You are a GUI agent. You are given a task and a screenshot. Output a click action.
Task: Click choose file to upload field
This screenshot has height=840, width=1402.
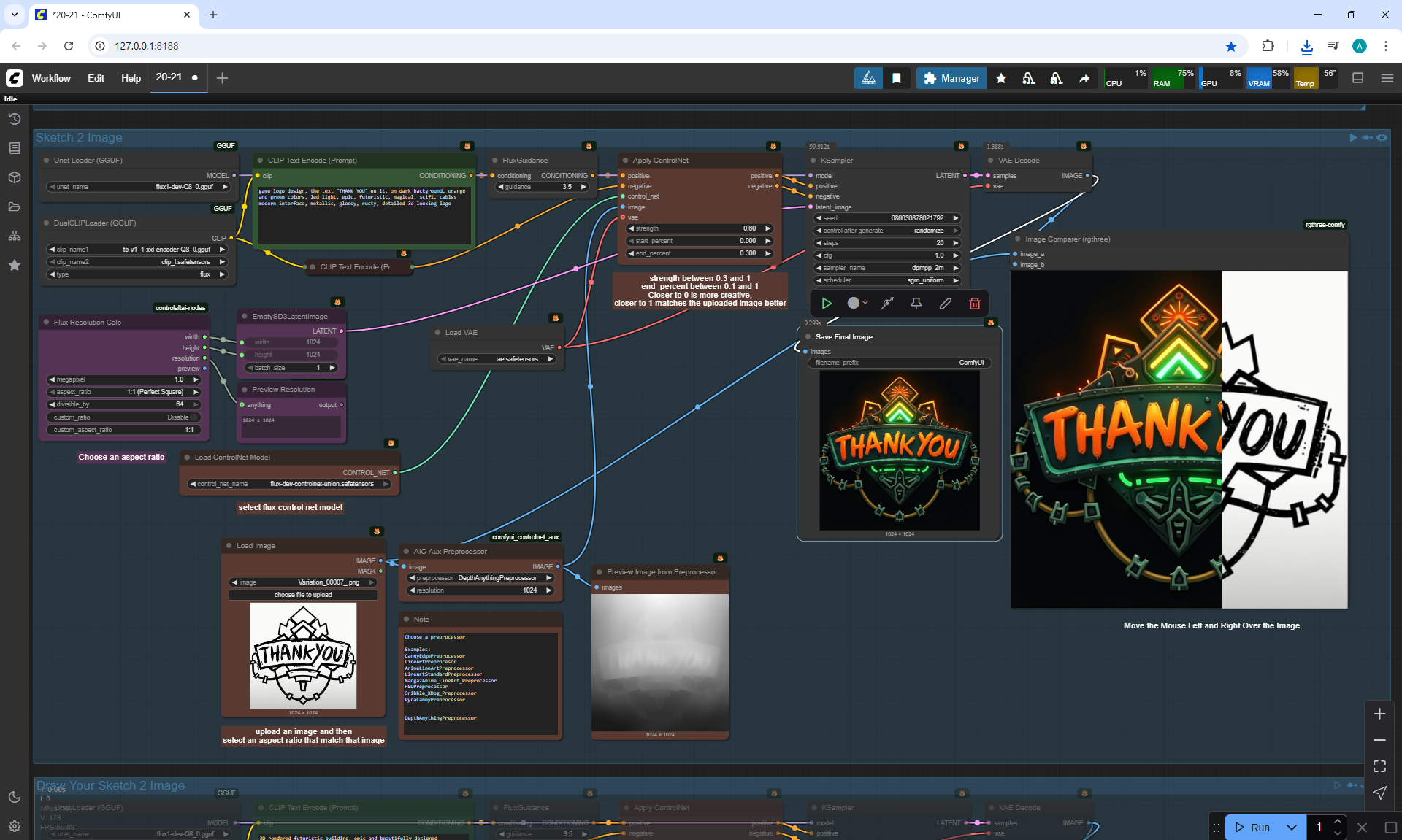click(x=303, y=595)
